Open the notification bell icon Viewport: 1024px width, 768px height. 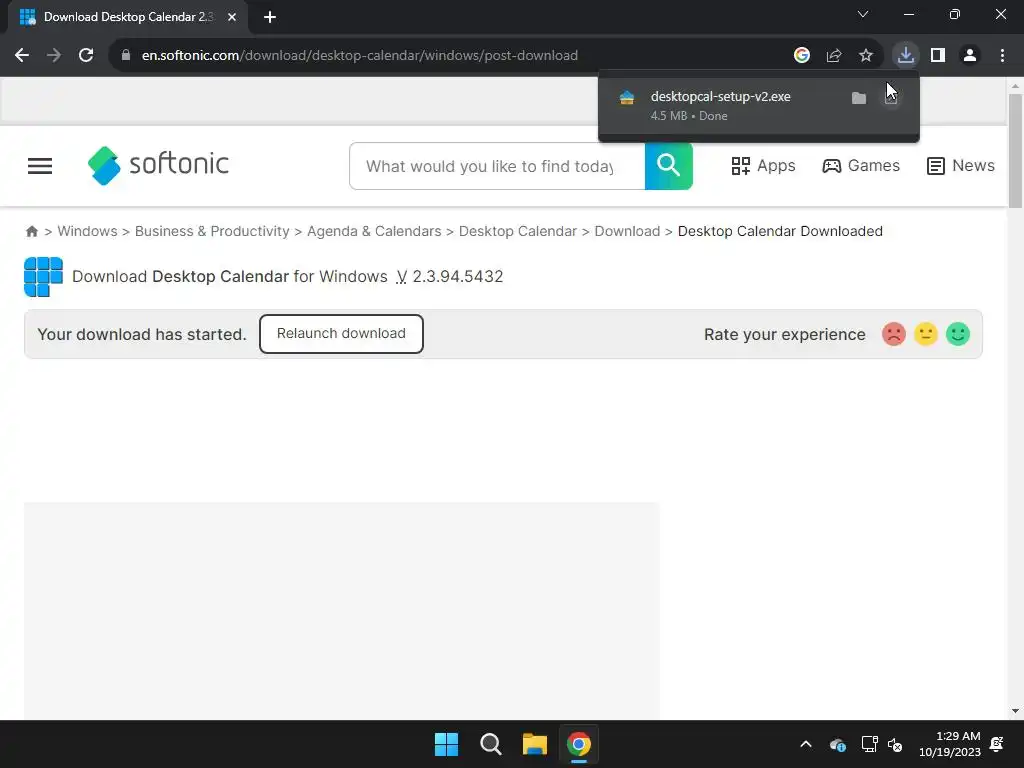coord(997,744)
